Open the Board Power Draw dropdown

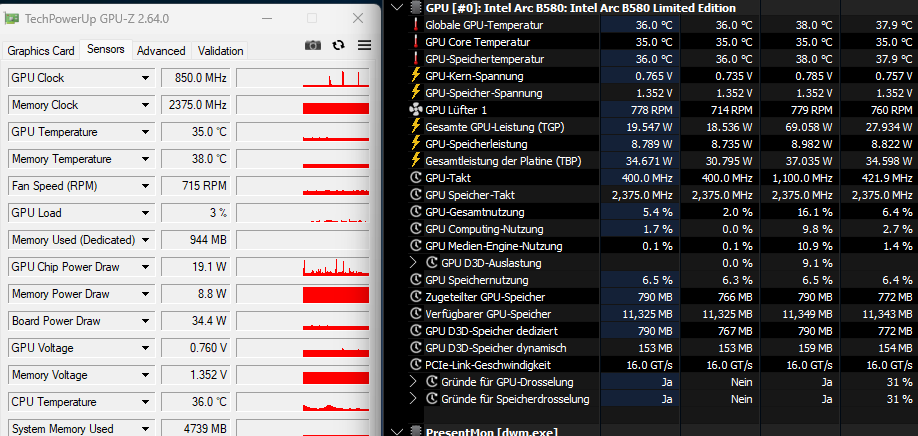click(x=145, y=321)
